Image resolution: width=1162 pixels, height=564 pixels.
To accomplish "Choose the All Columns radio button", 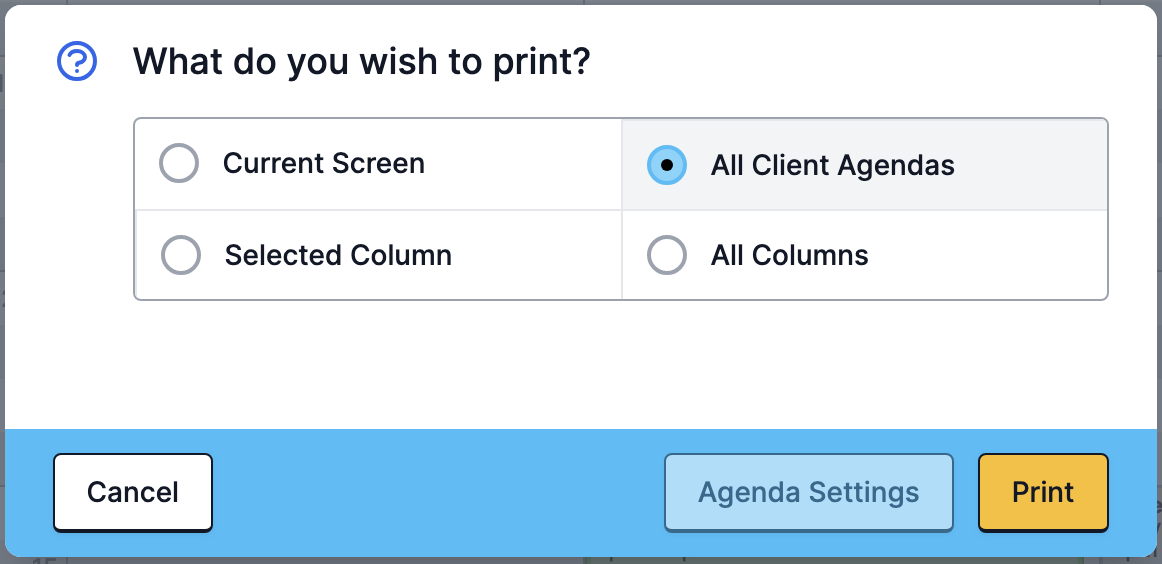I will [666, 255].
